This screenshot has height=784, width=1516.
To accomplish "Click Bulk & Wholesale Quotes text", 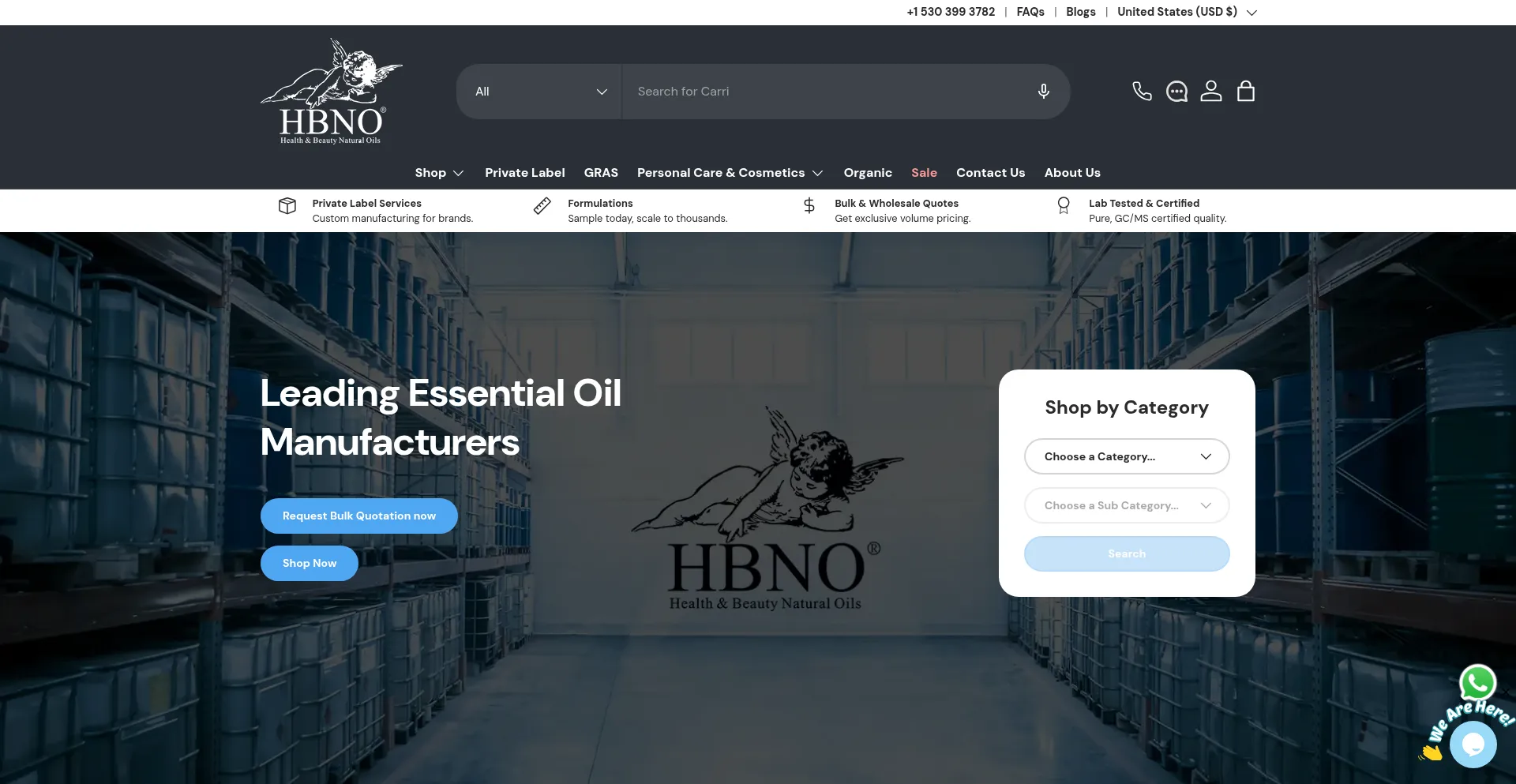I will [x=896, y=203].
